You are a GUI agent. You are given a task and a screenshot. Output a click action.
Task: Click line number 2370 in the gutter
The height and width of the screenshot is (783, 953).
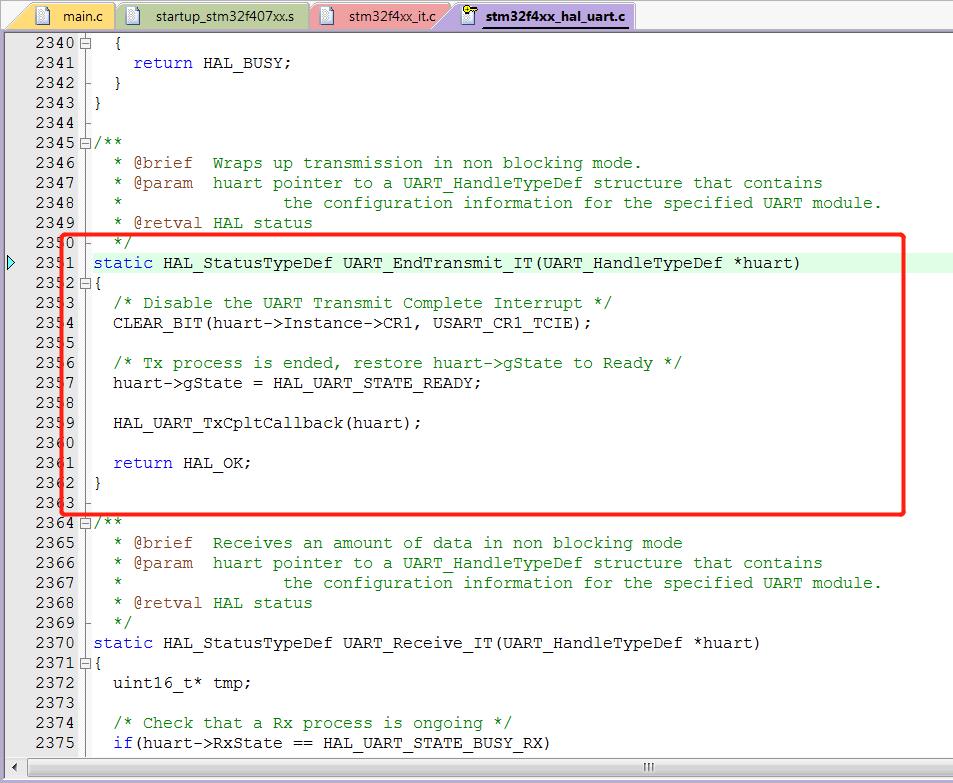coord(55,643)
